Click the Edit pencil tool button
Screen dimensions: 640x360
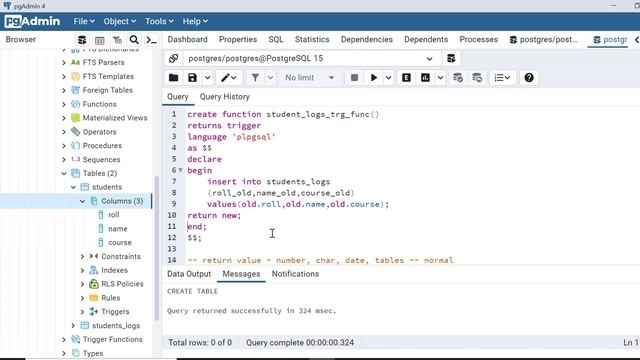pos(229,78)
